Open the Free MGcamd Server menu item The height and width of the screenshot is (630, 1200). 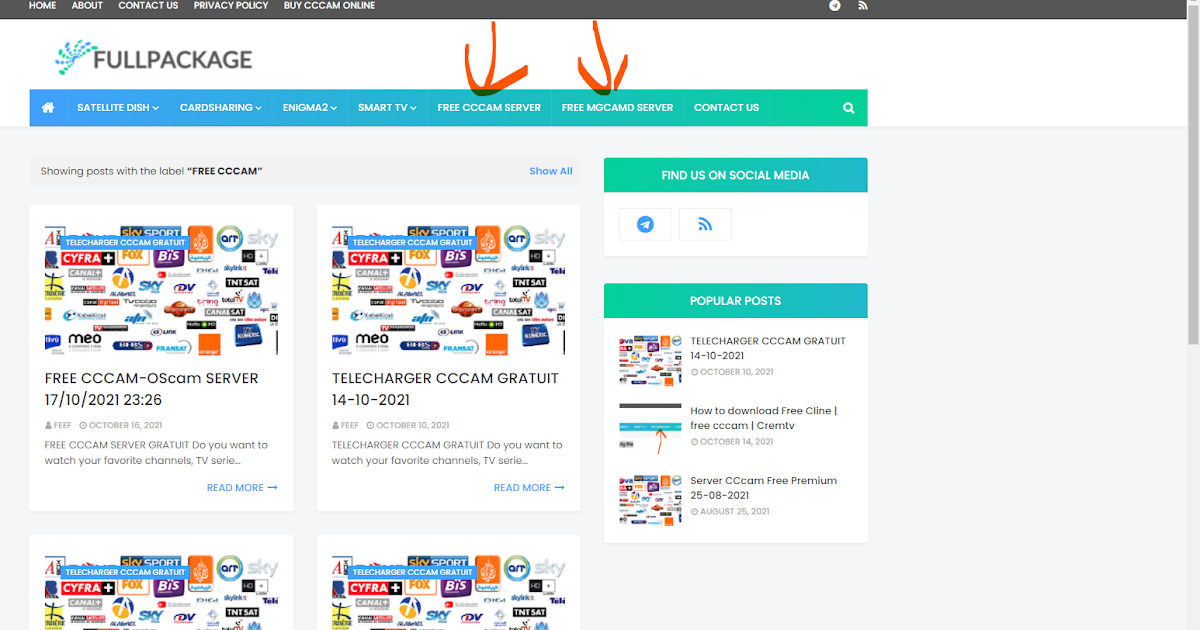(617, 108)
